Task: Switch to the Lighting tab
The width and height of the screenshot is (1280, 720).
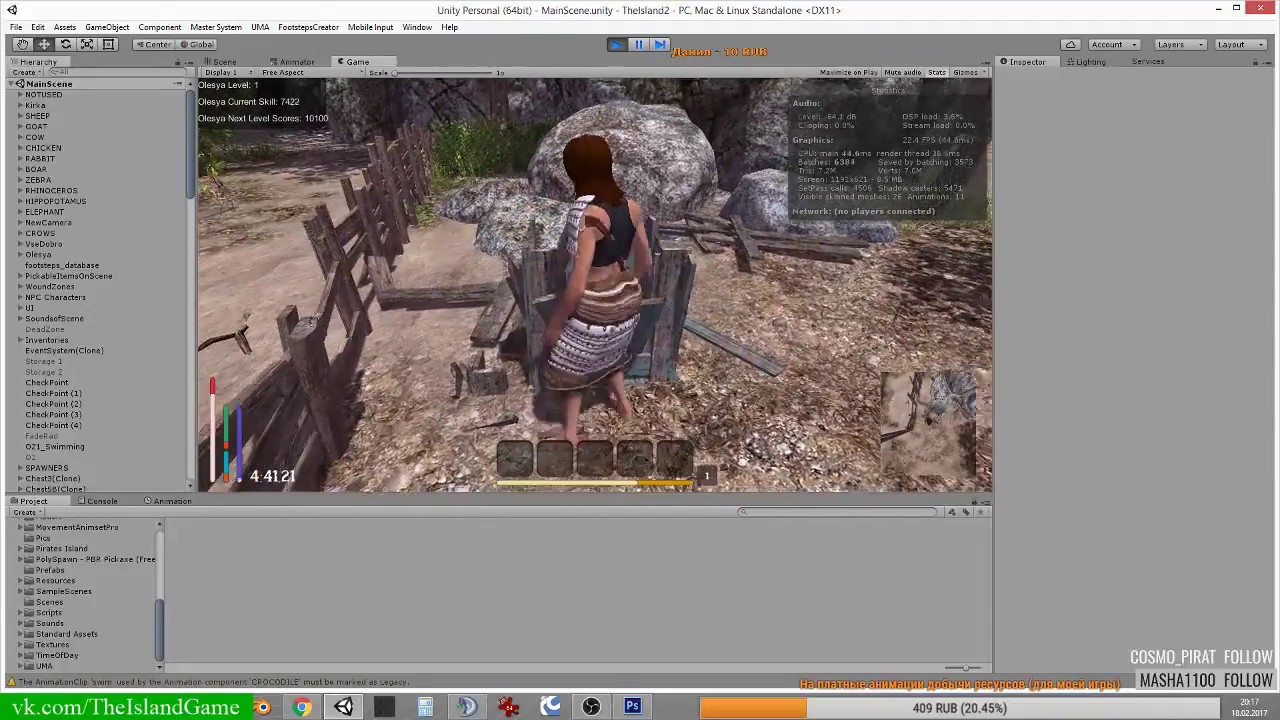Action: coord(1089,62)
